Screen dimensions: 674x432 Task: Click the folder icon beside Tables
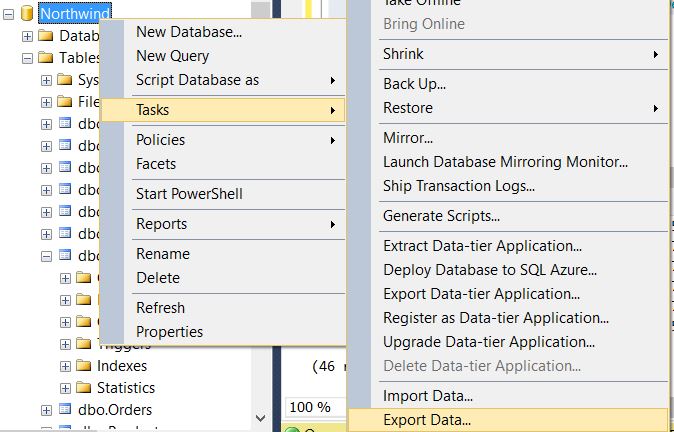click(46, 57)
